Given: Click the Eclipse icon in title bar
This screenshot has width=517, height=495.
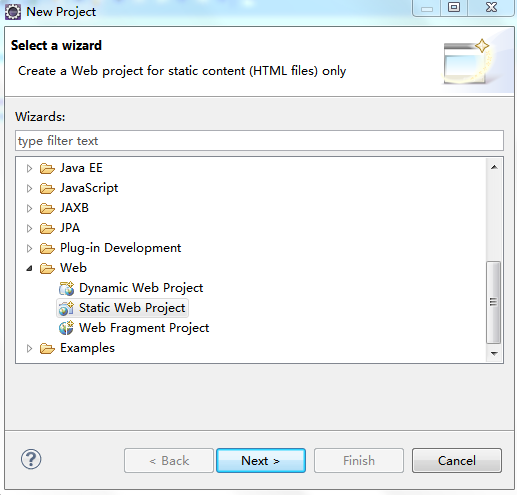Looking at the screenshot, I should (x=13, y=12).
